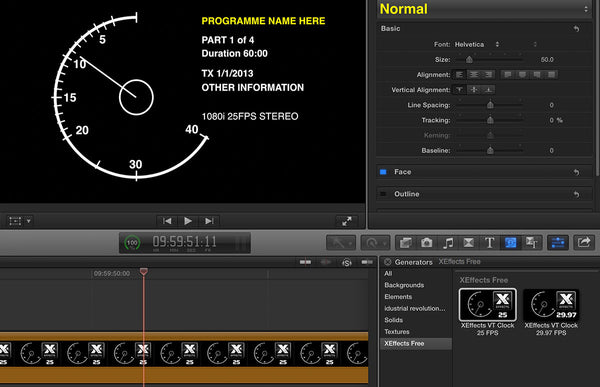600x387 pixels.
Task: Toggle viewer full screen playback
Action: [347, 221]
